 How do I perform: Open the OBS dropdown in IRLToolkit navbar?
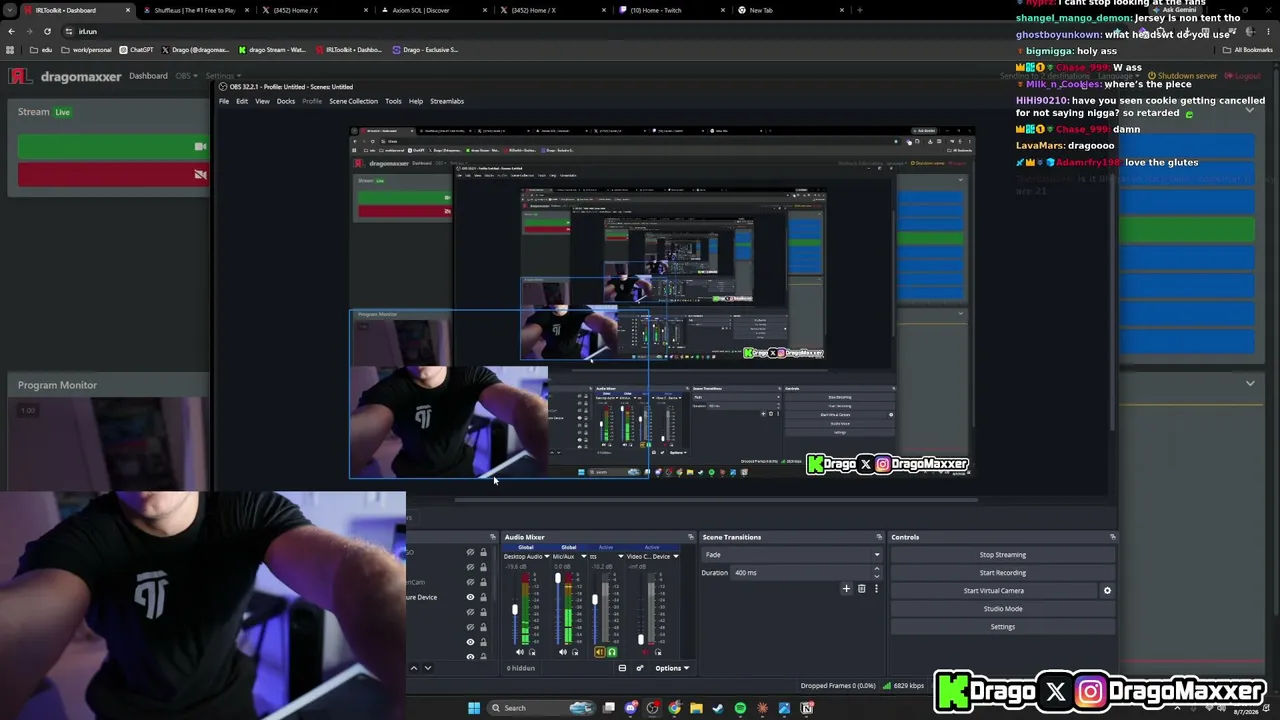[185, 76]
